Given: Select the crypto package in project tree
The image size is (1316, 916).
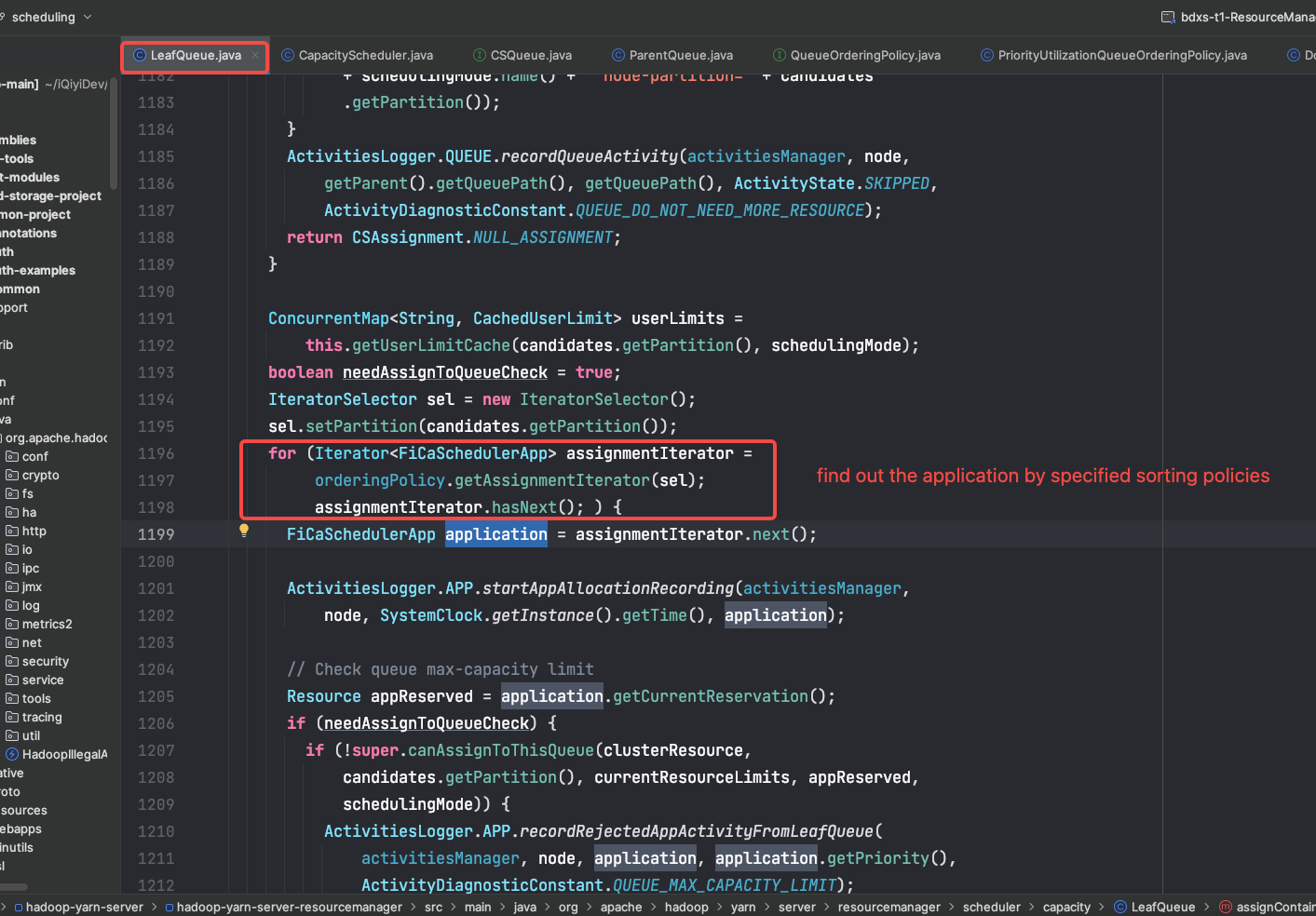Looking at the screenshot, I should point(40,475).
